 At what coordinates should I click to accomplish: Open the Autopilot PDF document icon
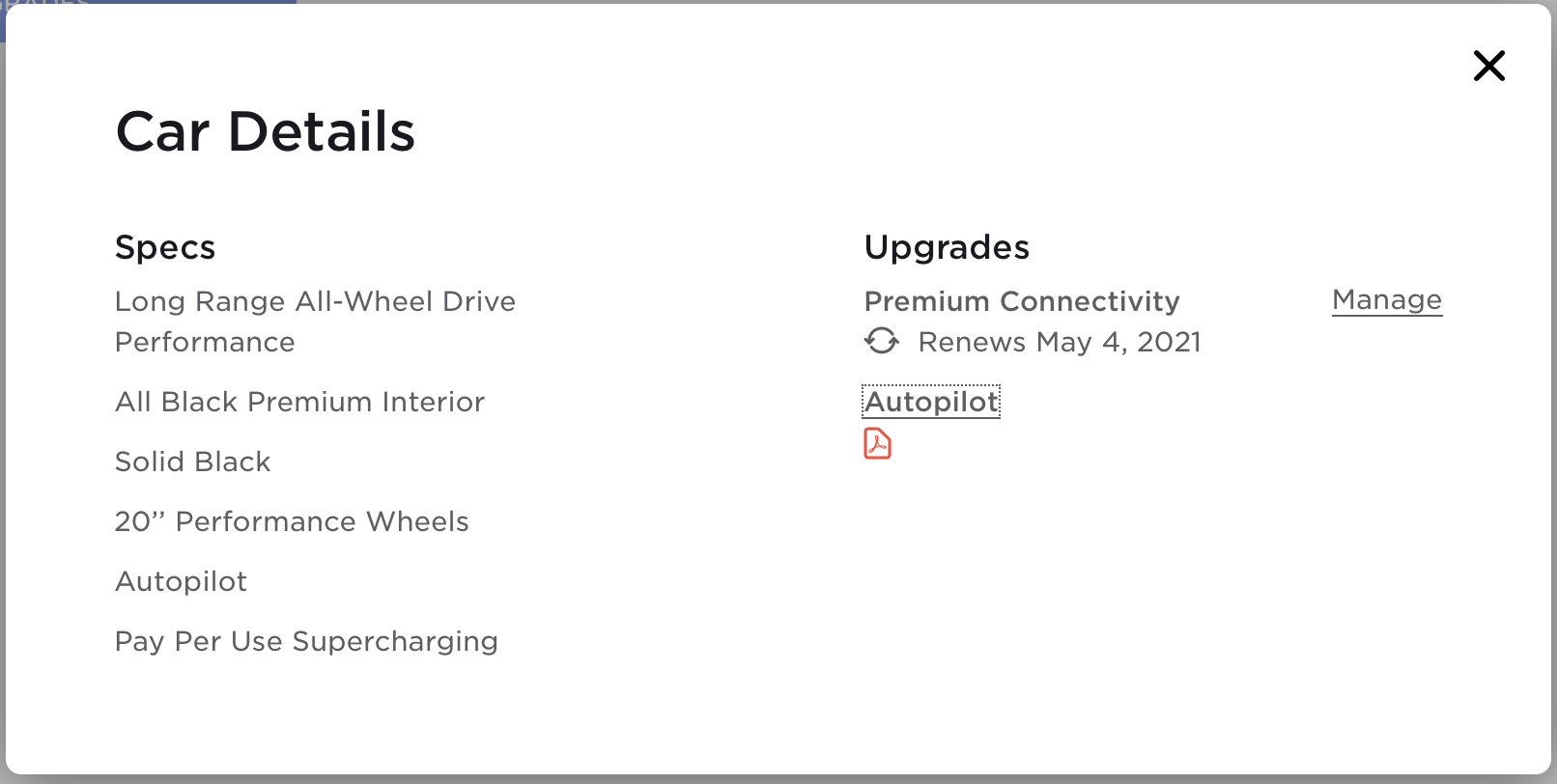pos(877,444)
